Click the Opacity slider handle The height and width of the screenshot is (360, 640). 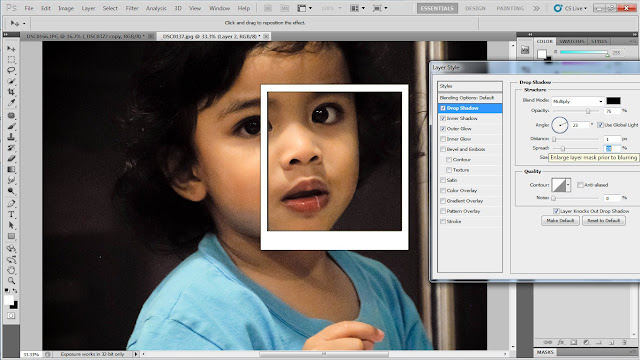pos(588,111)
